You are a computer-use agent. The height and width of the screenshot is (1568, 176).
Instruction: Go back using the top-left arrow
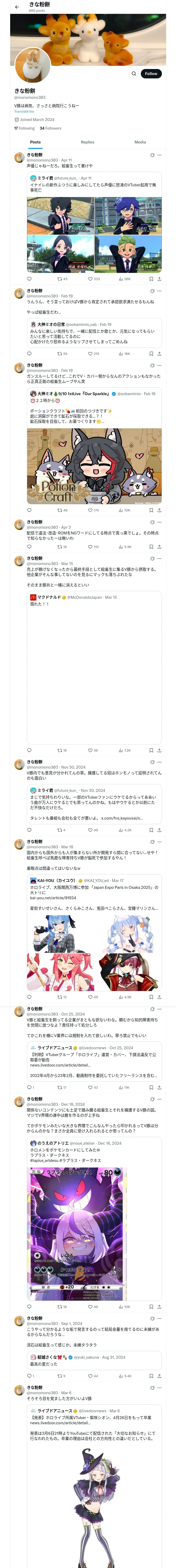pyautogui.click(x=17, y=7)
